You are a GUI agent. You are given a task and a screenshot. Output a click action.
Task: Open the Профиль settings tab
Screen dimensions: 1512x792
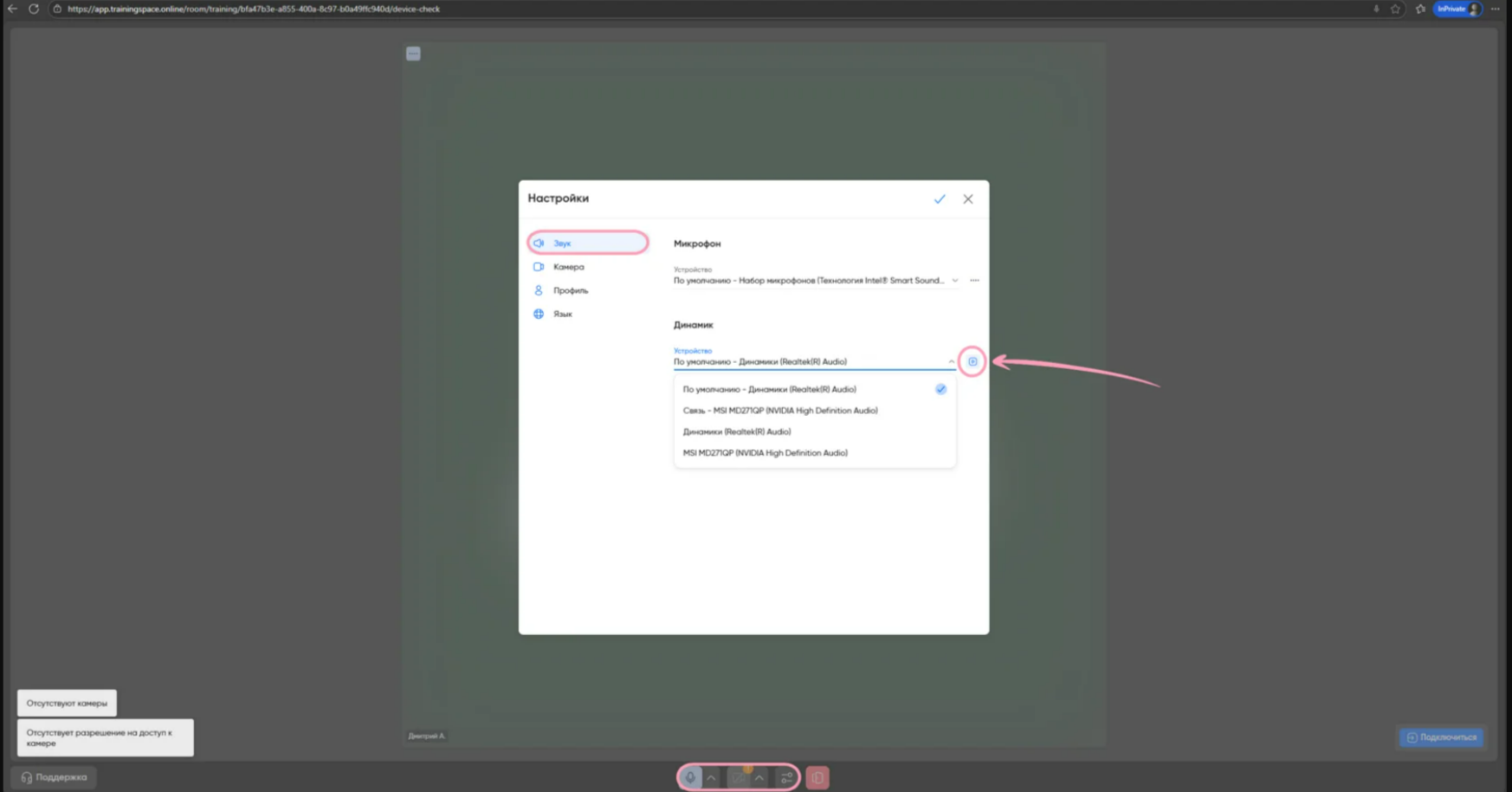pos(570,290)
